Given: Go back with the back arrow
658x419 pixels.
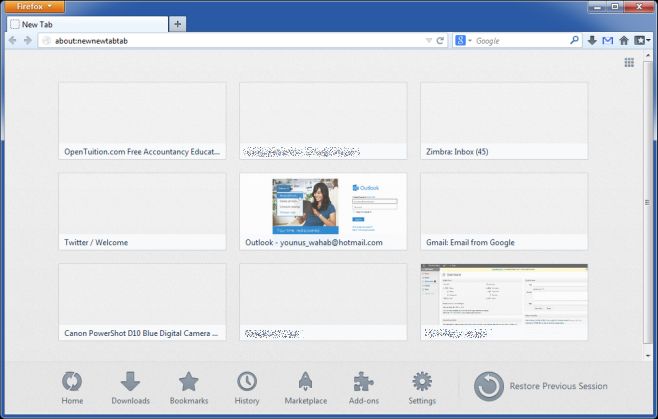Looking at the screenshot, I should 13,41.
